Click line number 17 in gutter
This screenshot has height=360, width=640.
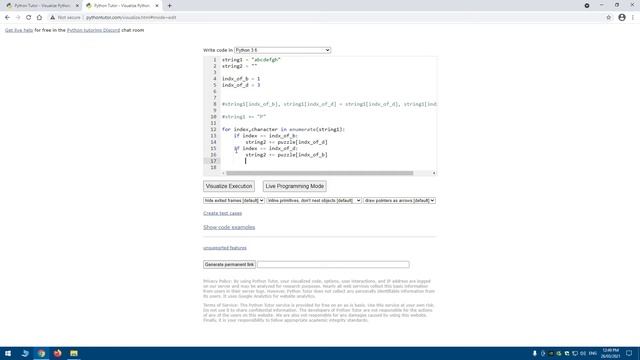pos(213,161)
